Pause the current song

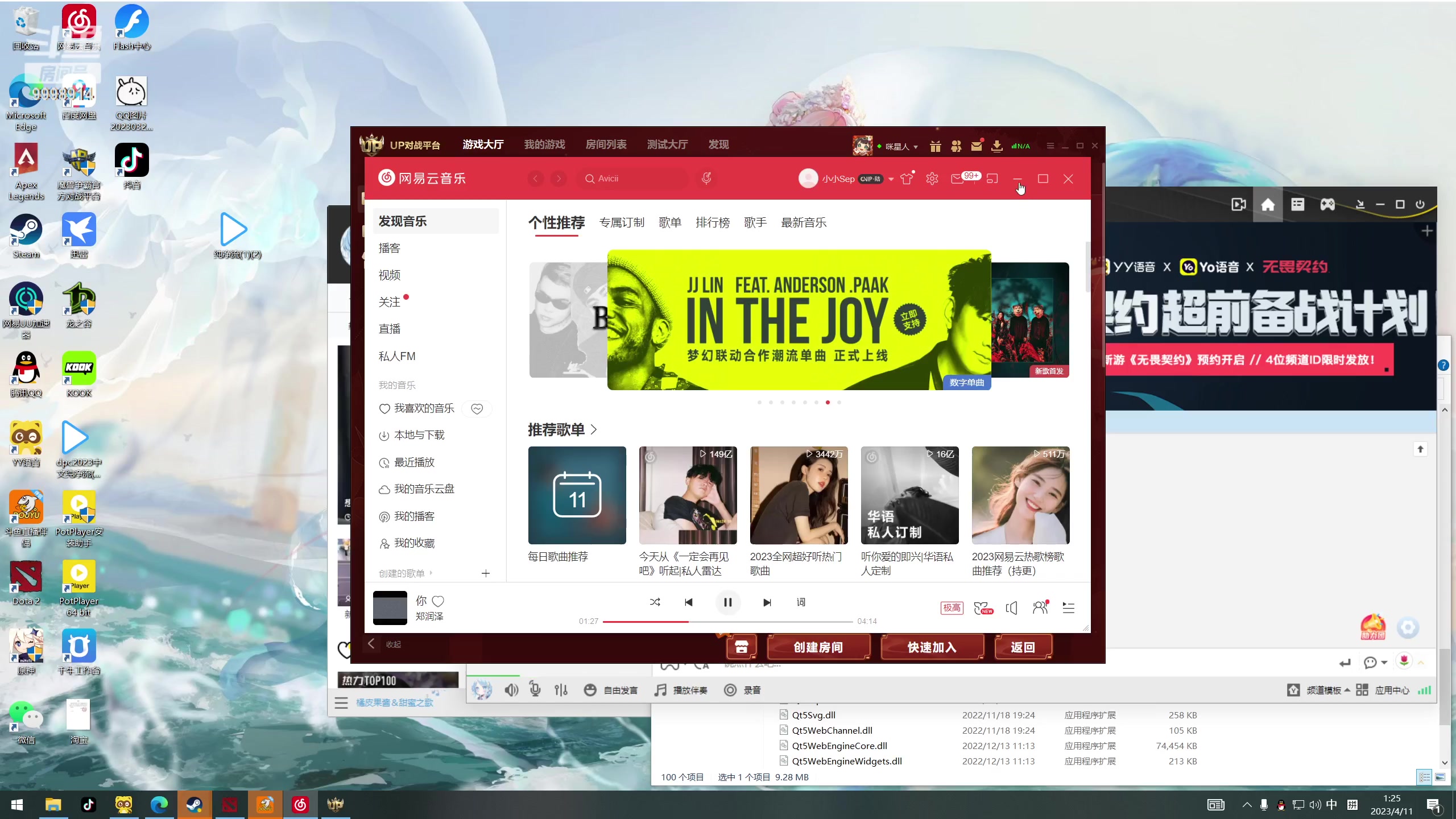[x=727, y=602]
